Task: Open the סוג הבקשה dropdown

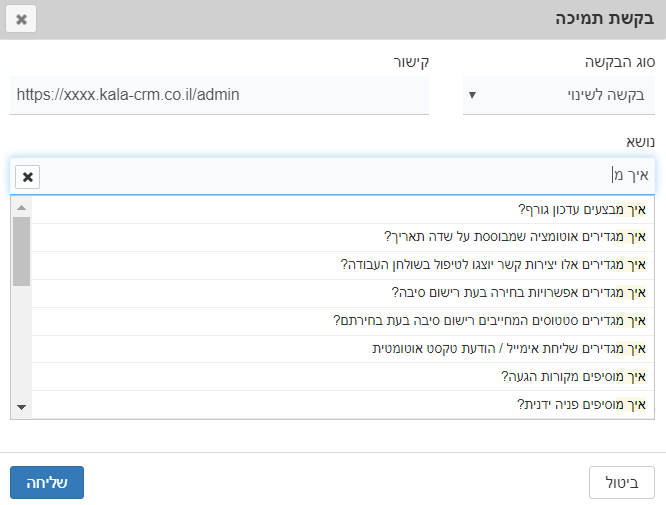Action: [559, 95]
